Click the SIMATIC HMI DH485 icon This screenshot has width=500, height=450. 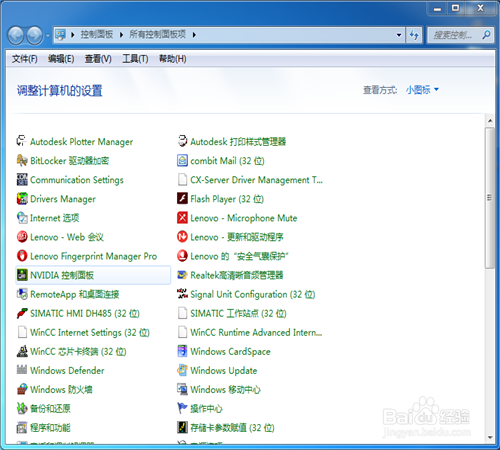22,313
